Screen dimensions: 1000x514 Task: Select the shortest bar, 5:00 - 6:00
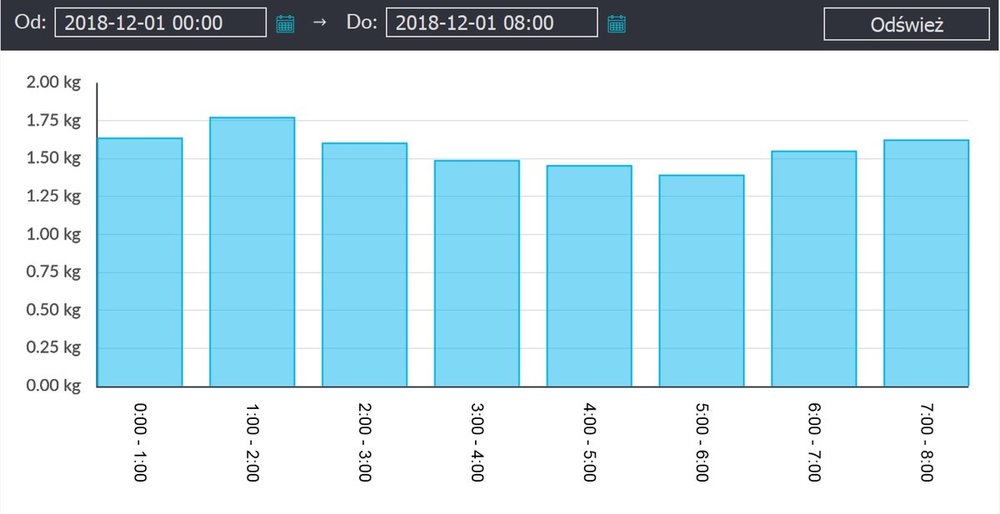[x=702, y=281]
